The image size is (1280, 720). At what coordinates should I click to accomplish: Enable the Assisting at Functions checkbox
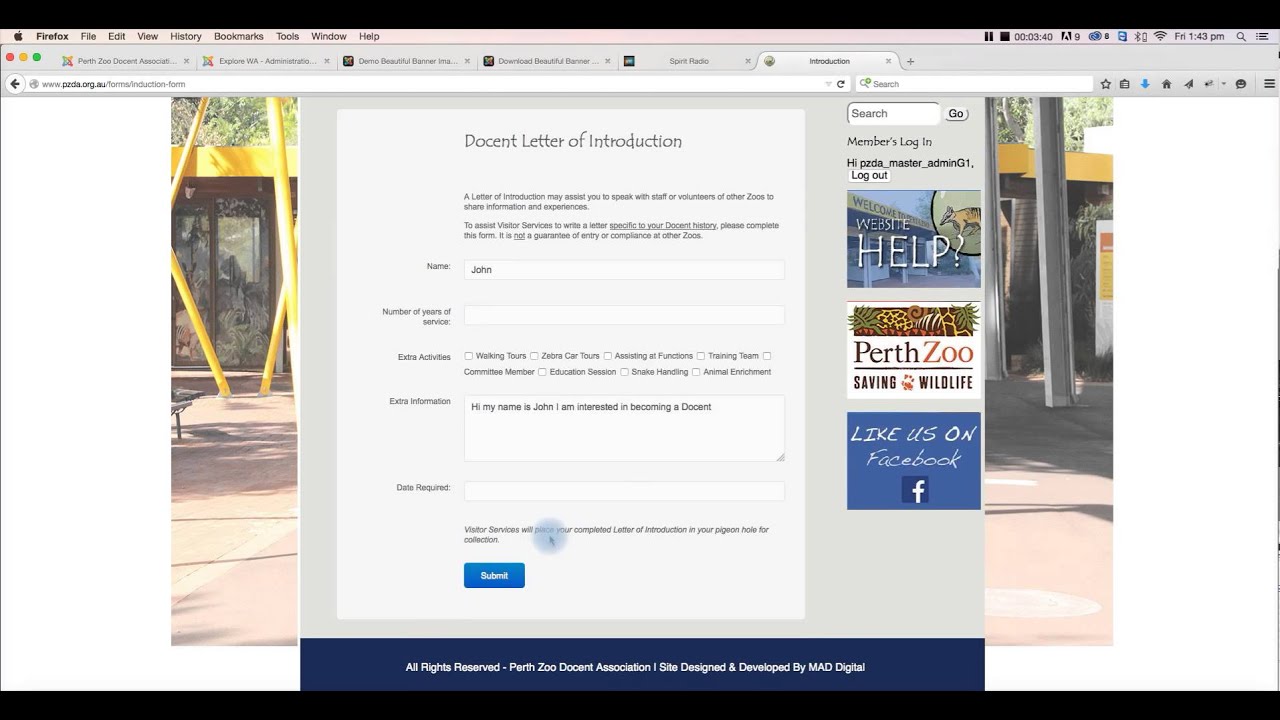pyautogui.click(x=607, y=356)
